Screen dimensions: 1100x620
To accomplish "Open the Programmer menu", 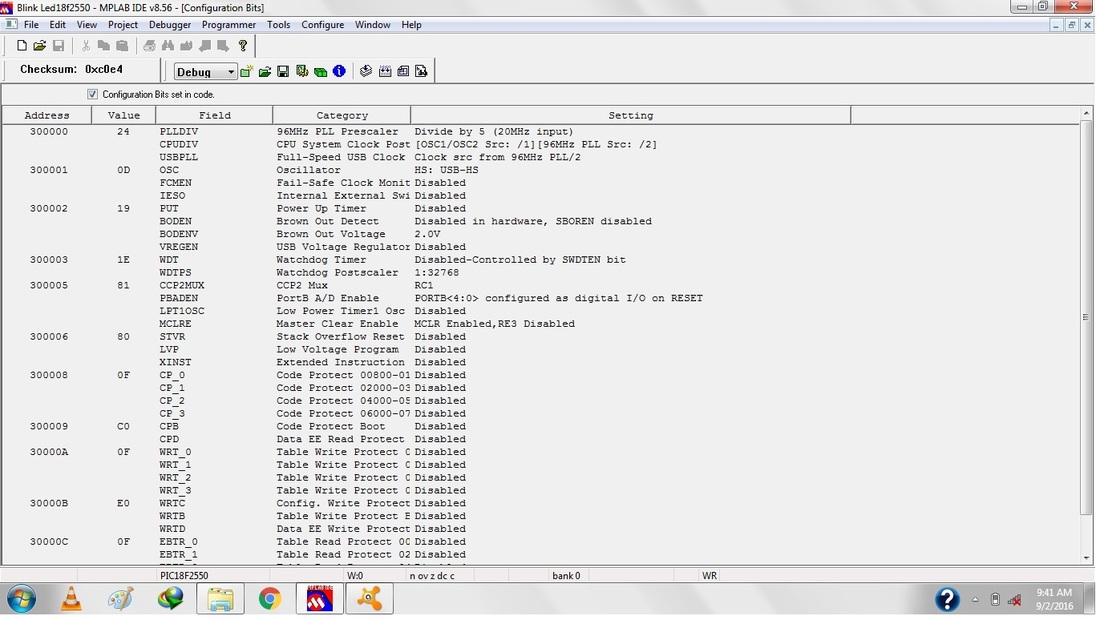I will click(x=229, y=25).
